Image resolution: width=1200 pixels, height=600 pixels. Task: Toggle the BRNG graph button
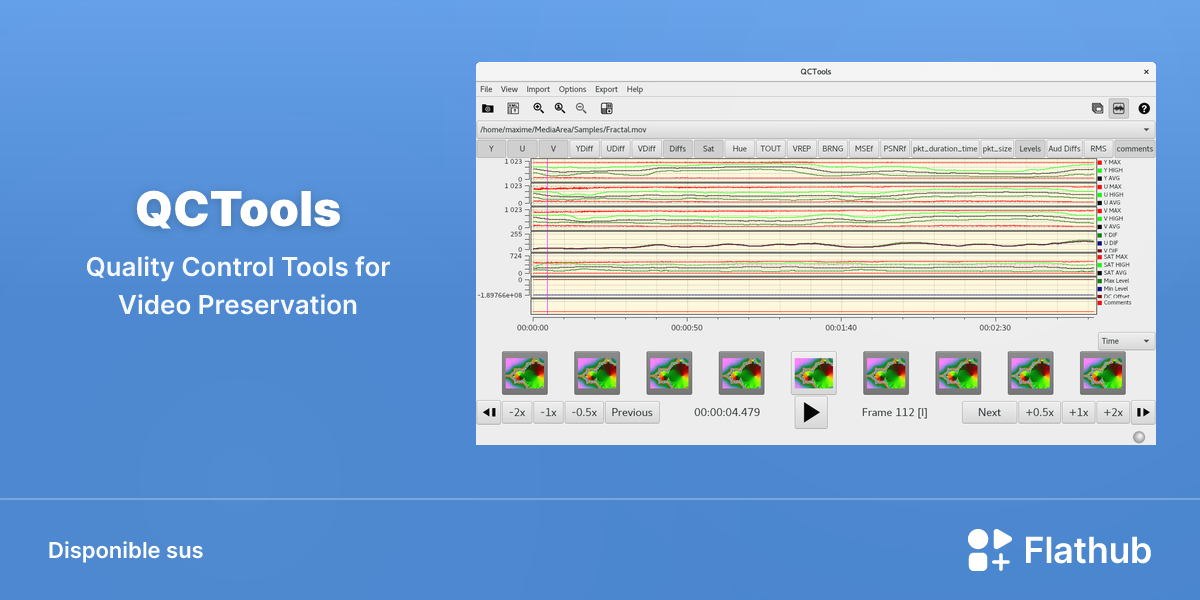click(x=832, y=148)
